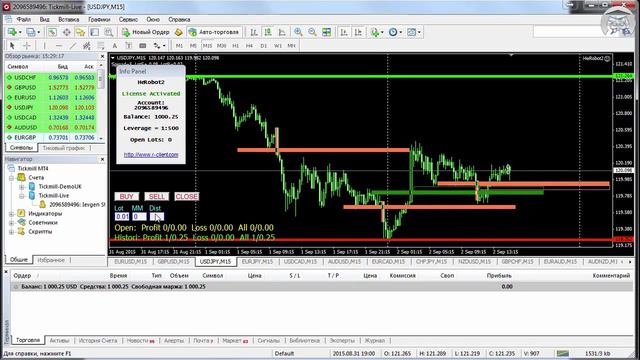Draw a horizontal line tool
Image resolution: width=640 pixels, height=360 pixels.
[x=59, y=46]
